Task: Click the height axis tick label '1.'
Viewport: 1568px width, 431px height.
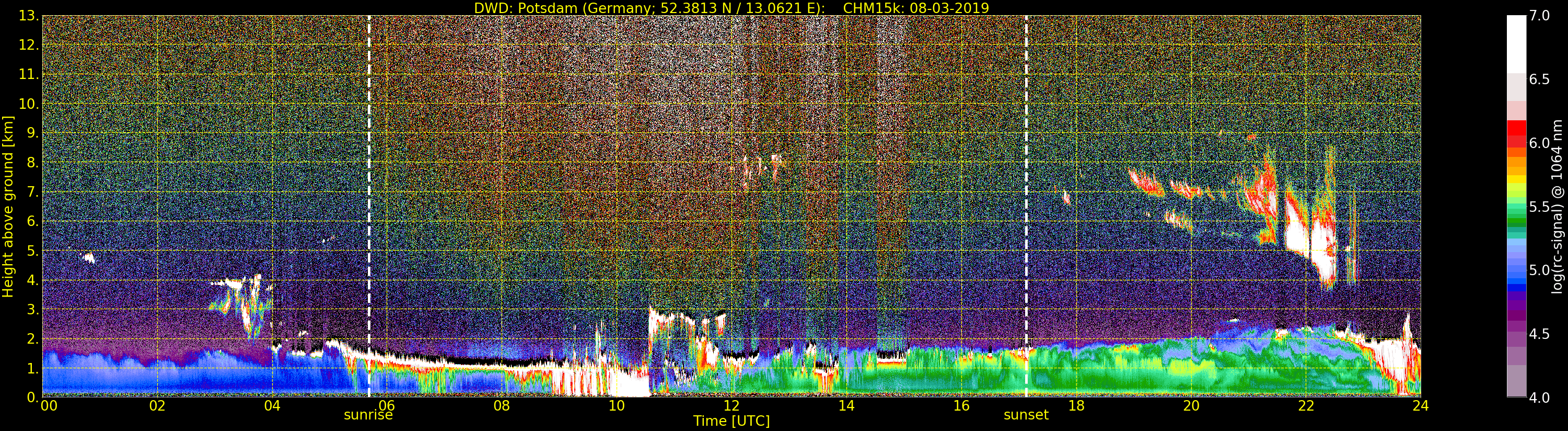Action: tap(33, 368)
